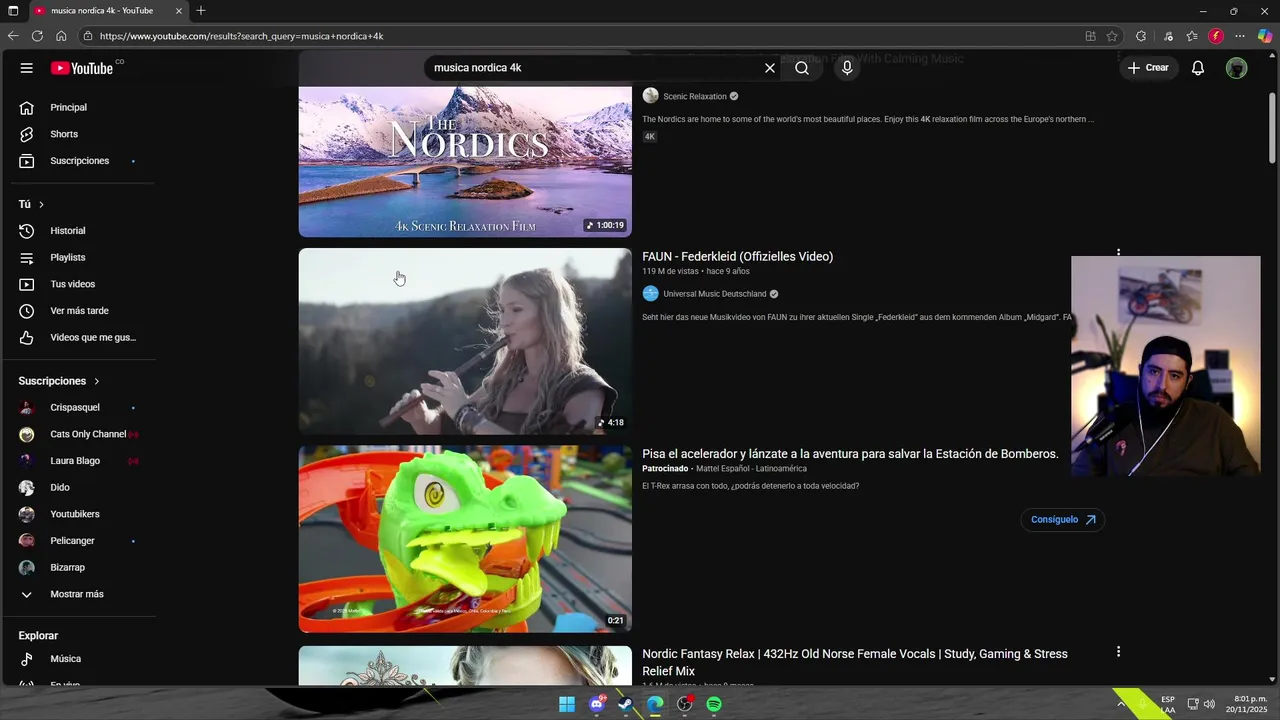Click the Consíguelo button

click(1063, 520)
